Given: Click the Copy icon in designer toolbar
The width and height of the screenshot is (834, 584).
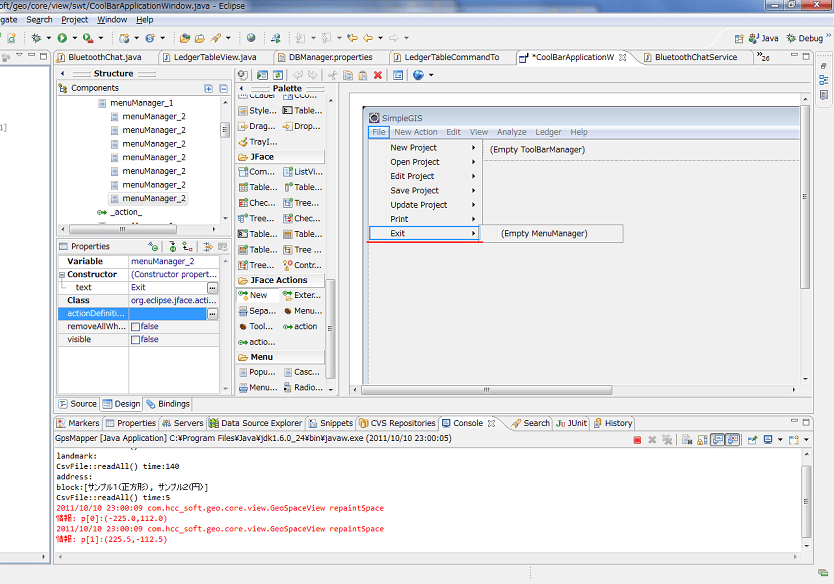Looking at the screenshot, I should tap(348, 75).
